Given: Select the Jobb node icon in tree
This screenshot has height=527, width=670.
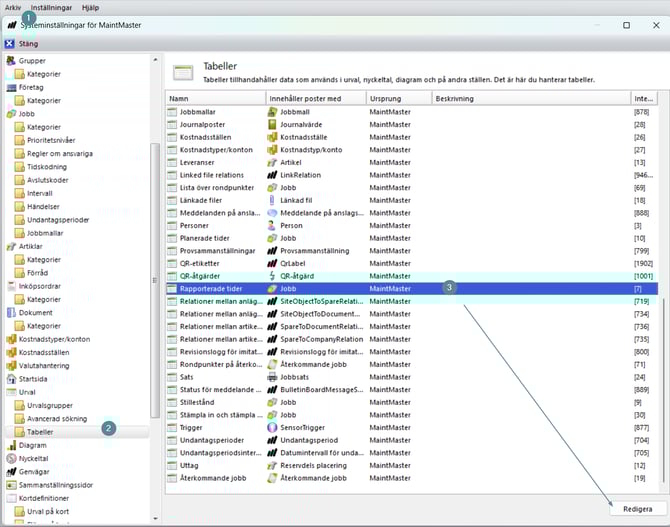Looking at the screenshot, I should pos(11,114).
